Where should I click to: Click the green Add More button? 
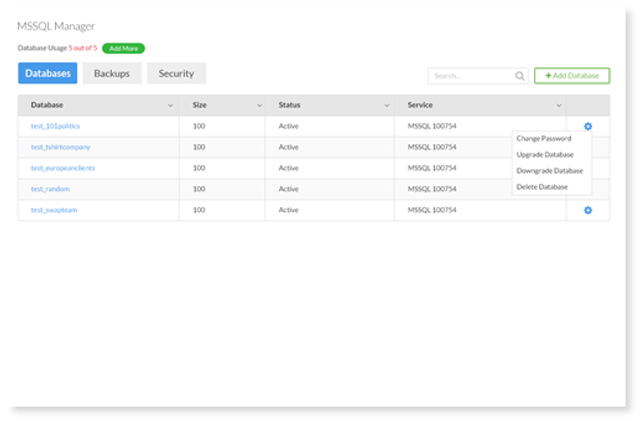[123, 48]
